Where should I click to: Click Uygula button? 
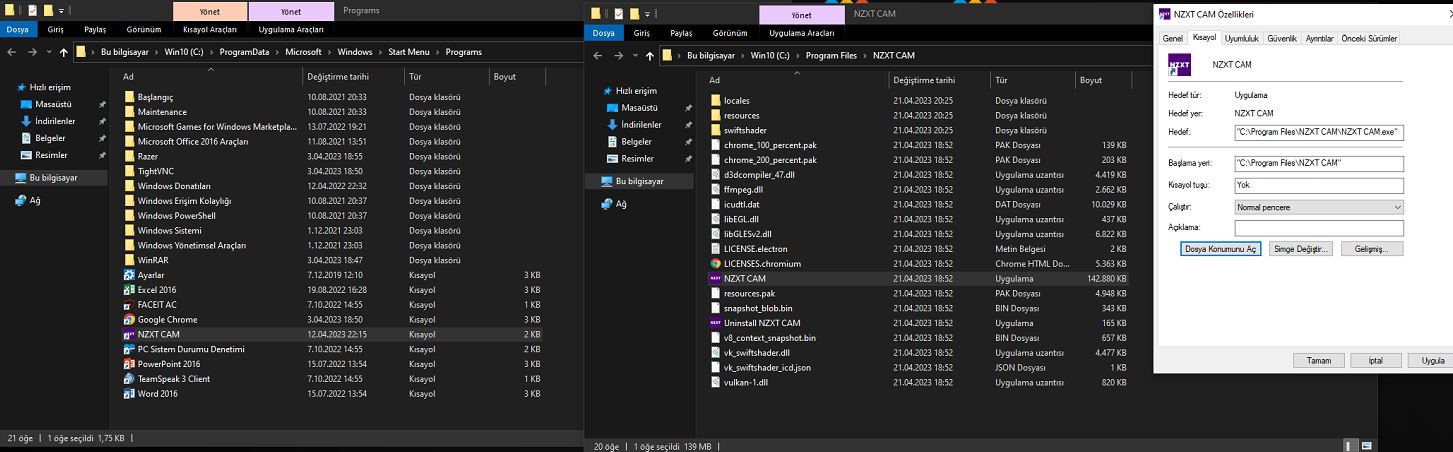(x=1431, y=360)
